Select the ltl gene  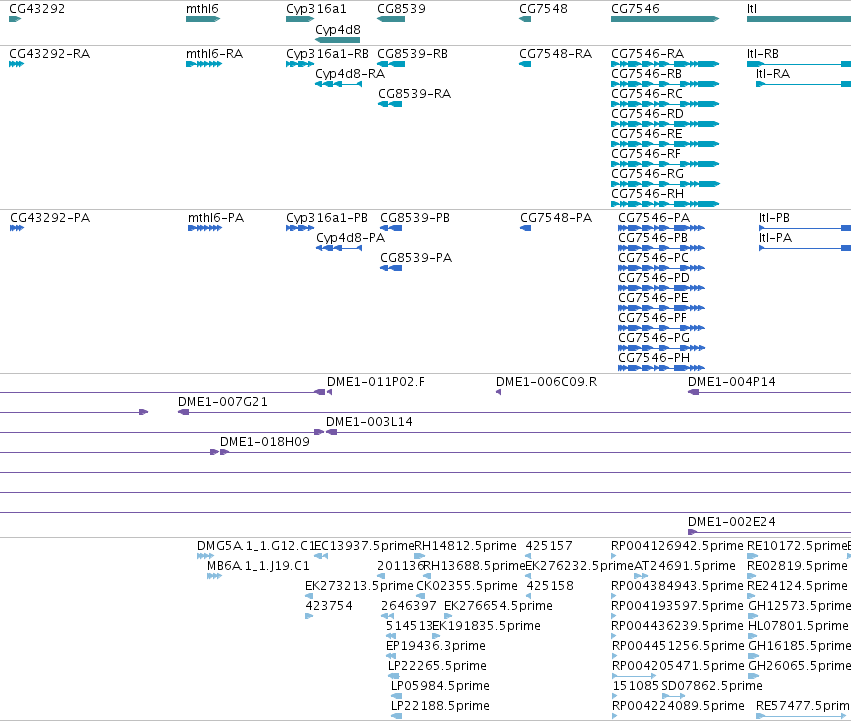tap(799, 19)
